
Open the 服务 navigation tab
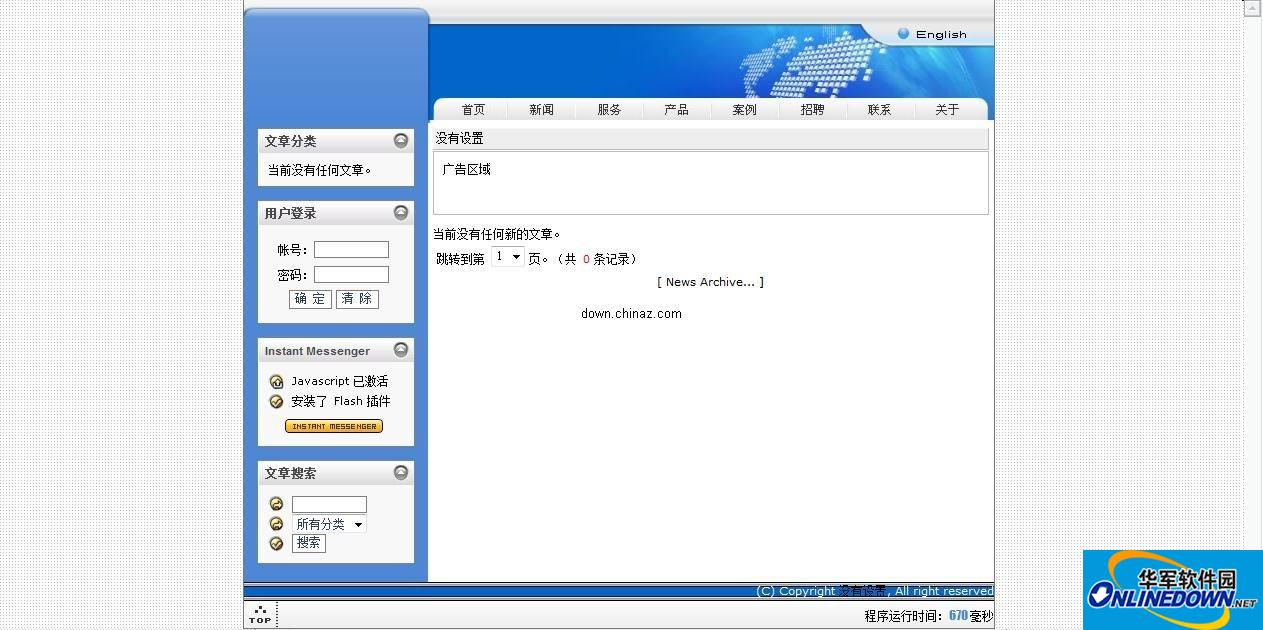point(609,110)
